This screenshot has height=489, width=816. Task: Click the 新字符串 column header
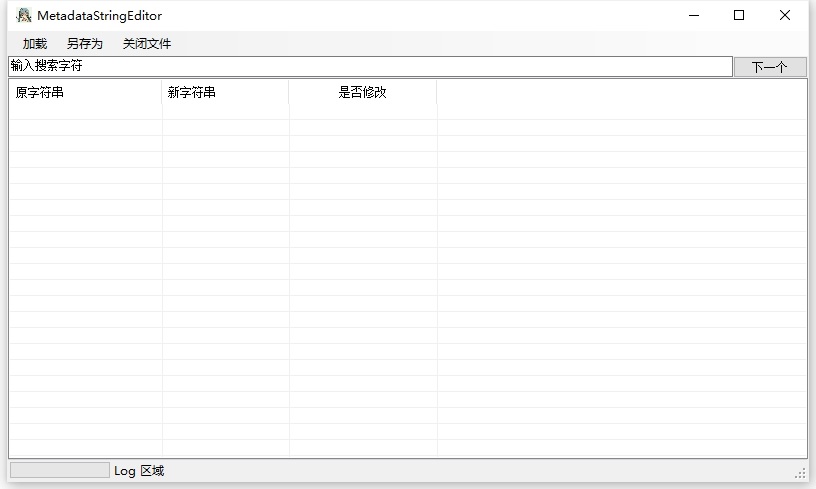coord(225,92)
